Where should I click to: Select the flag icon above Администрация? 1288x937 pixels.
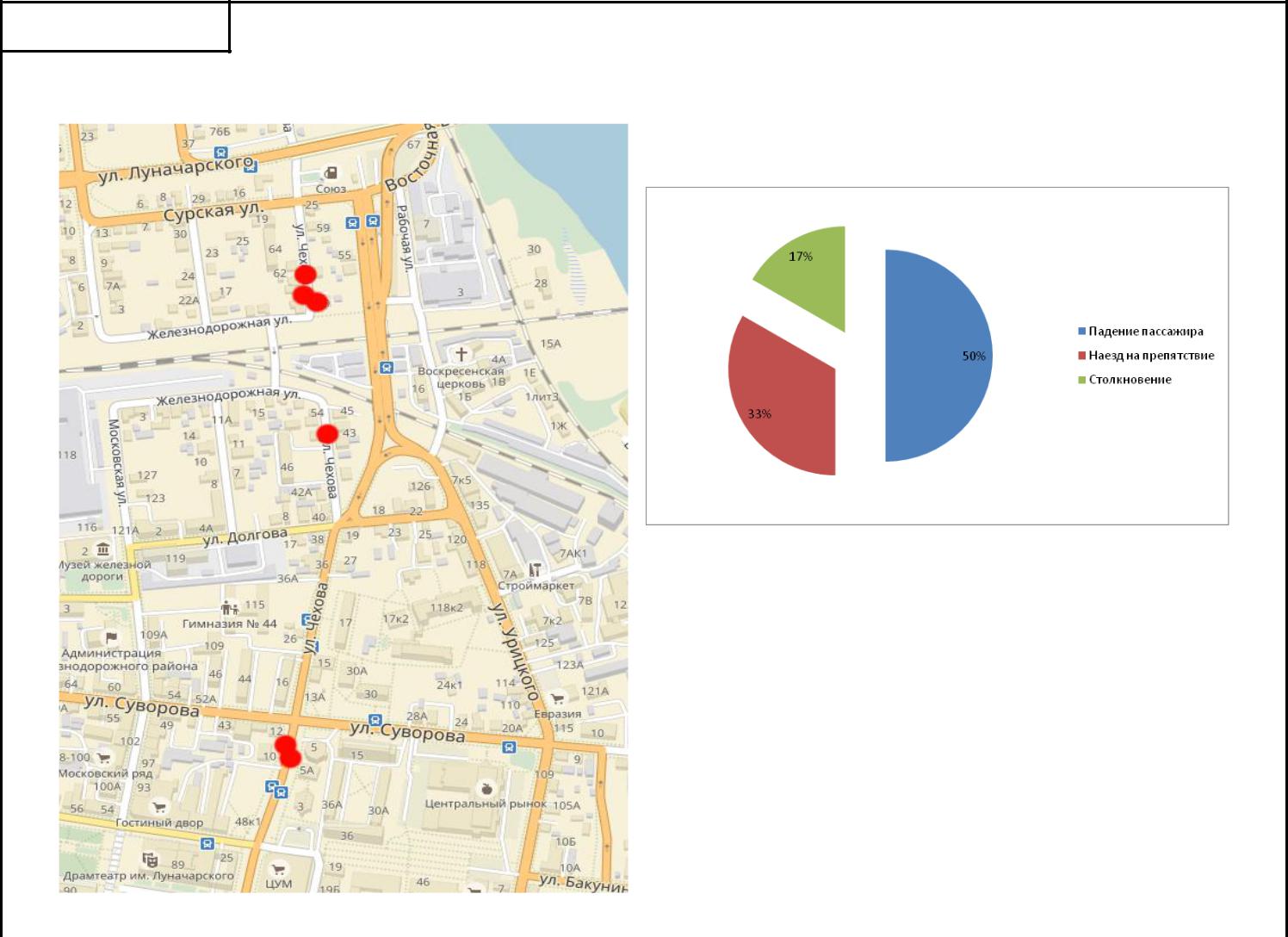tap(111, 638)
